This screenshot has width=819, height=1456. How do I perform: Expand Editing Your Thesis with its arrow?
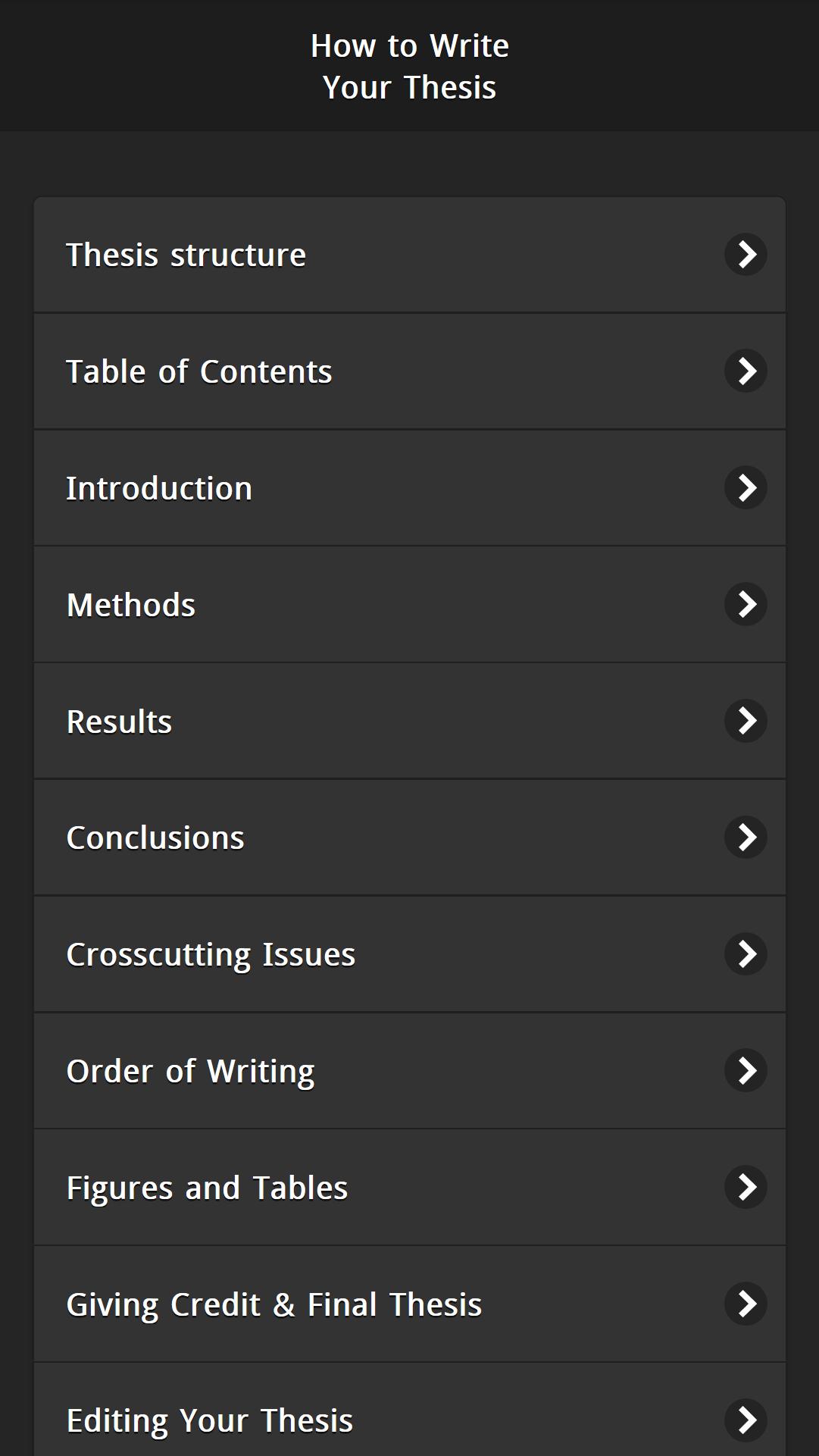746,1420
